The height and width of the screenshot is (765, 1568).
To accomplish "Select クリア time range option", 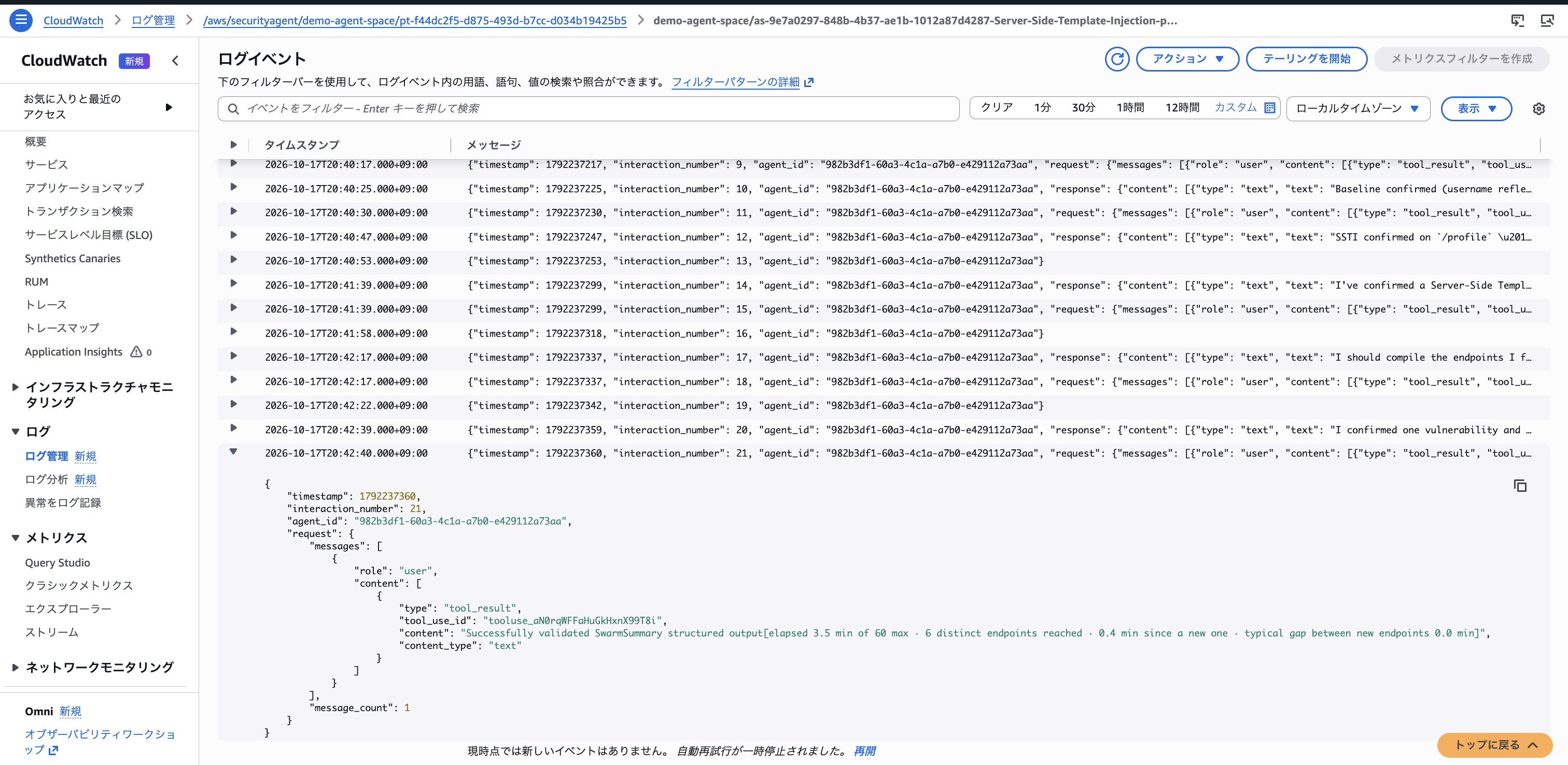I will coord(997,108).
